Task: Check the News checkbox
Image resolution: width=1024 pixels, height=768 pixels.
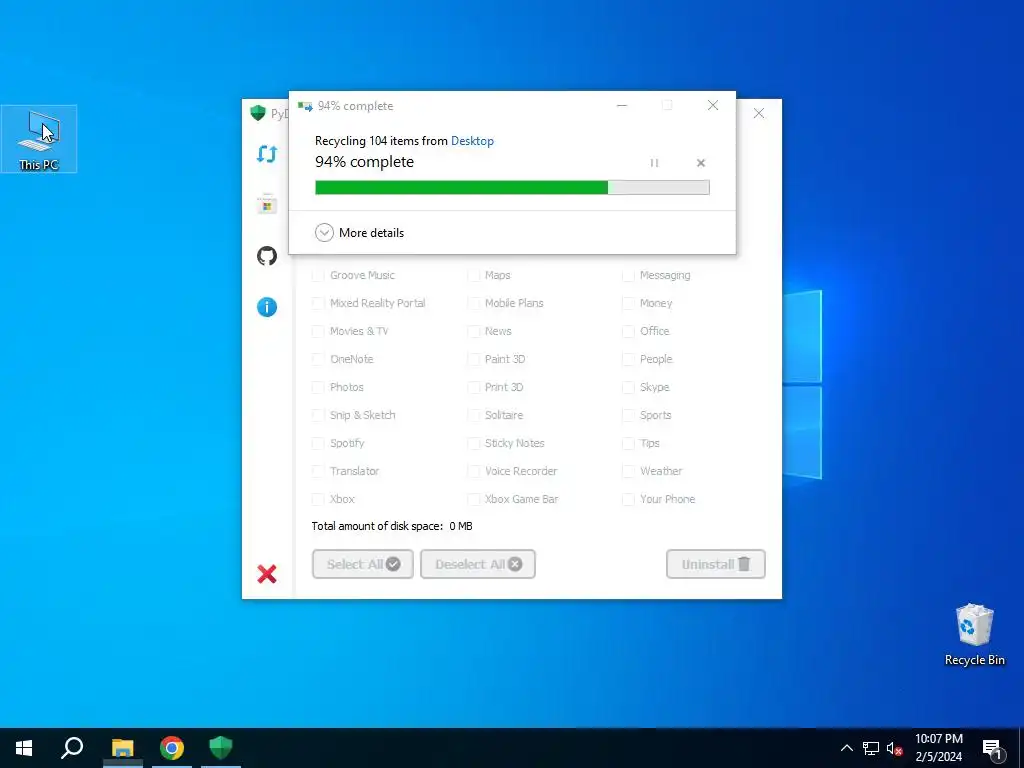Action: point(473,331)
